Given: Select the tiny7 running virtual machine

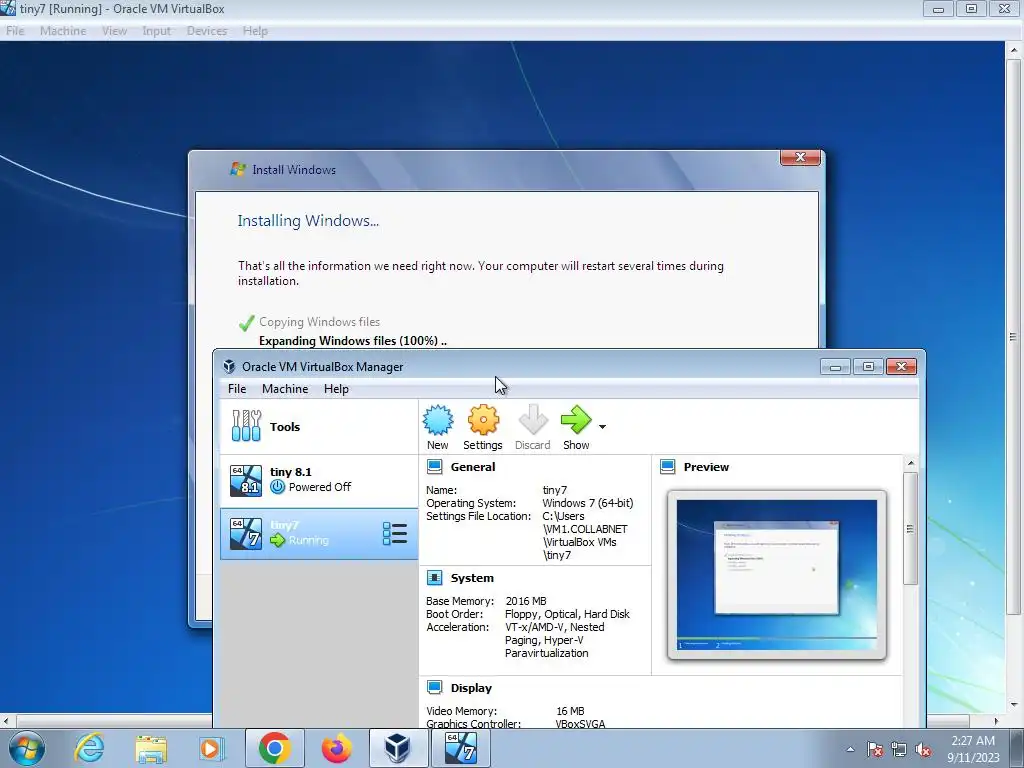Looking at the screenshot, I should coord(319,534).
